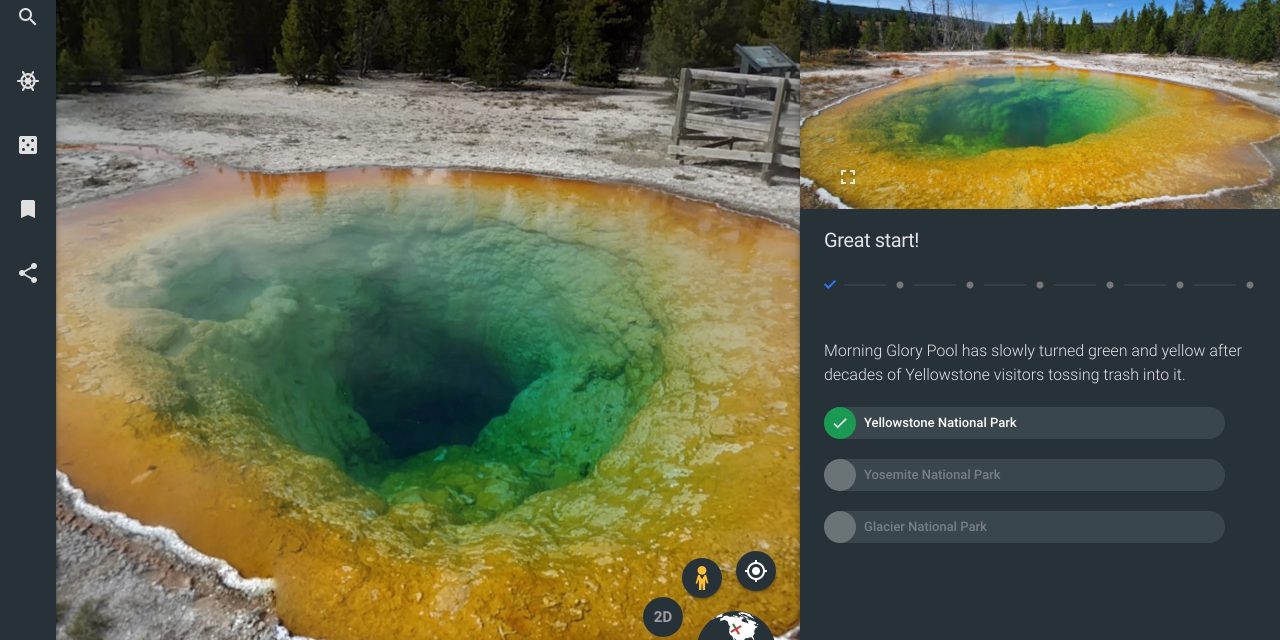Open the Morning Glory Pool photo thumbnail
The height and width of the screenshot is (640, 1280).
1040,105
